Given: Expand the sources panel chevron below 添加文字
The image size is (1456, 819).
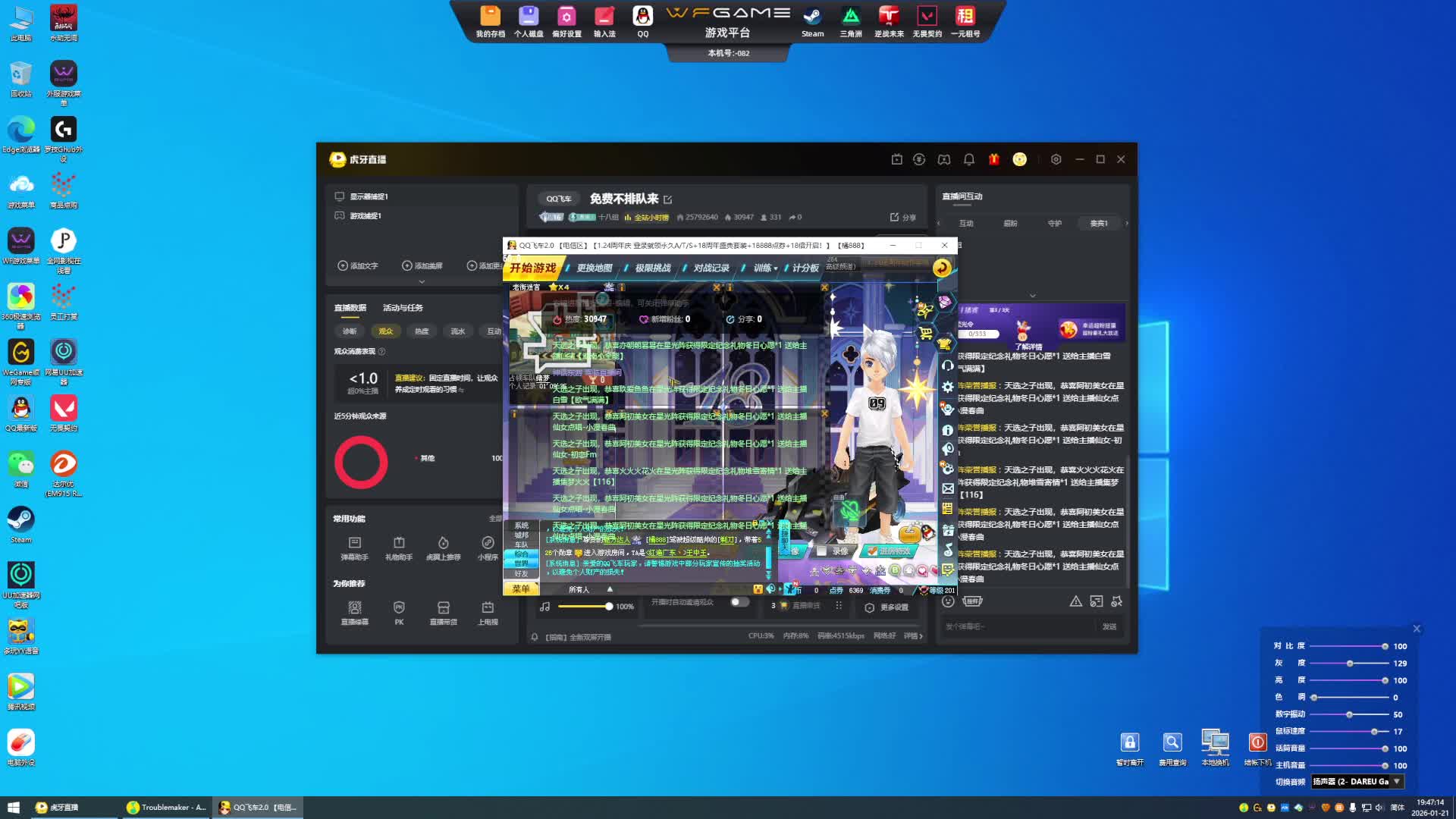Looking at the screenshot, I should click(x=422, y=281).
